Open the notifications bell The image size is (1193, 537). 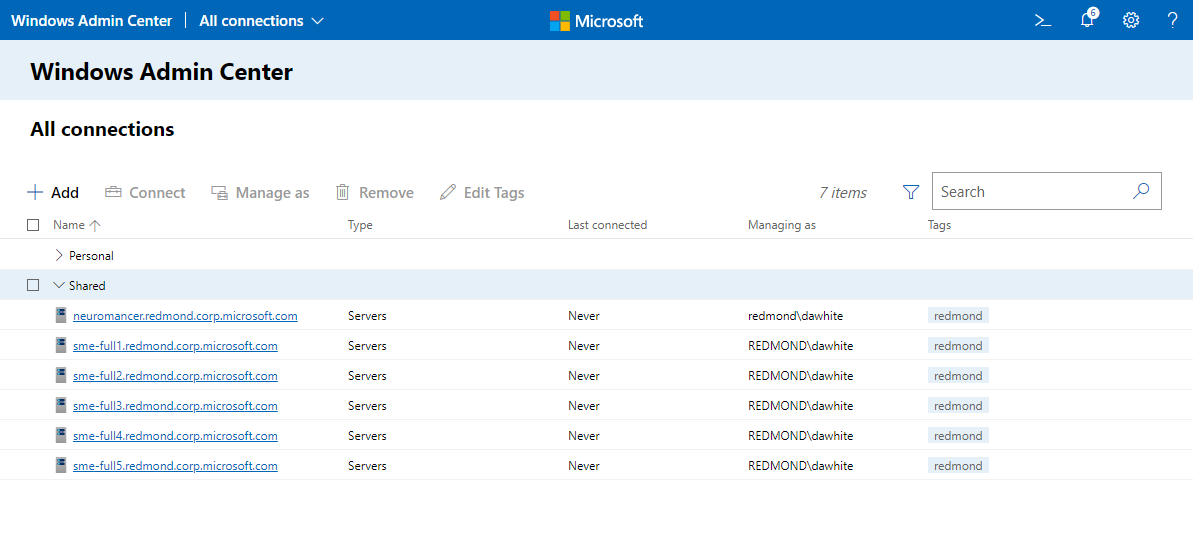pos(1087,20)
